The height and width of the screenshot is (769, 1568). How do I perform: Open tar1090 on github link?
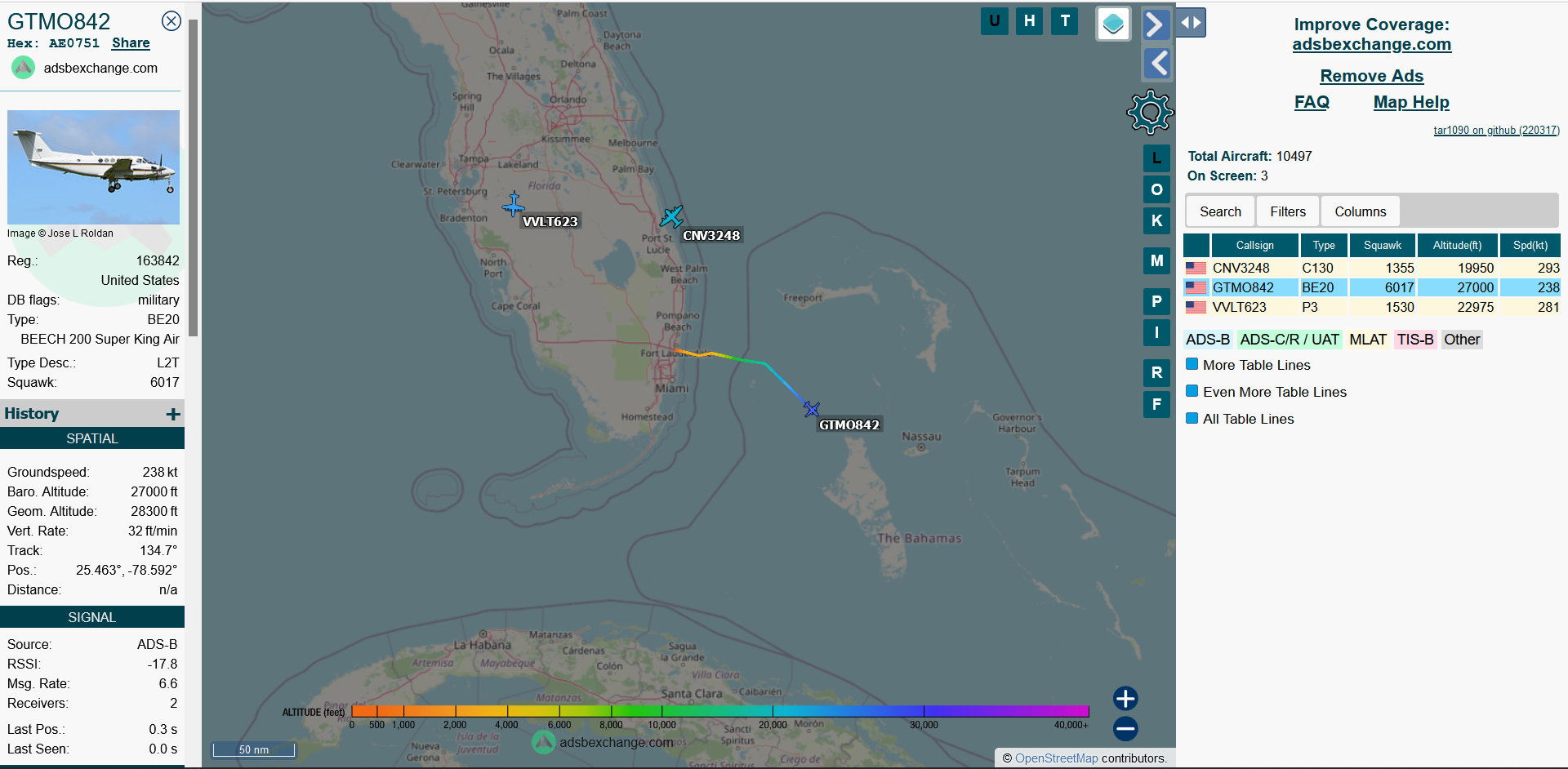click(x=1496, y=130)
